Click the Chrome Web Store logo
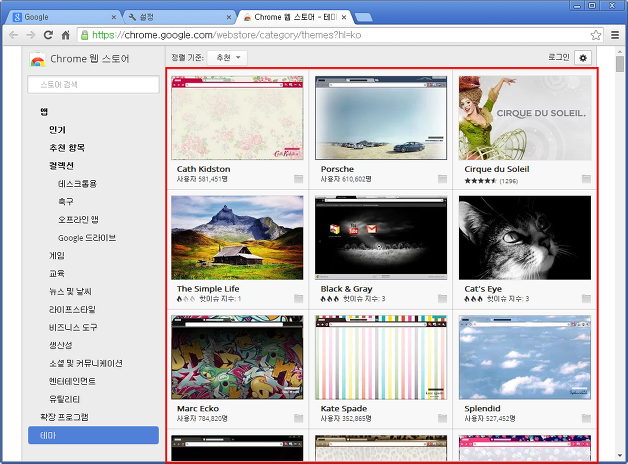The width and height of the screenshot is (628, 464). coord(38,59)
